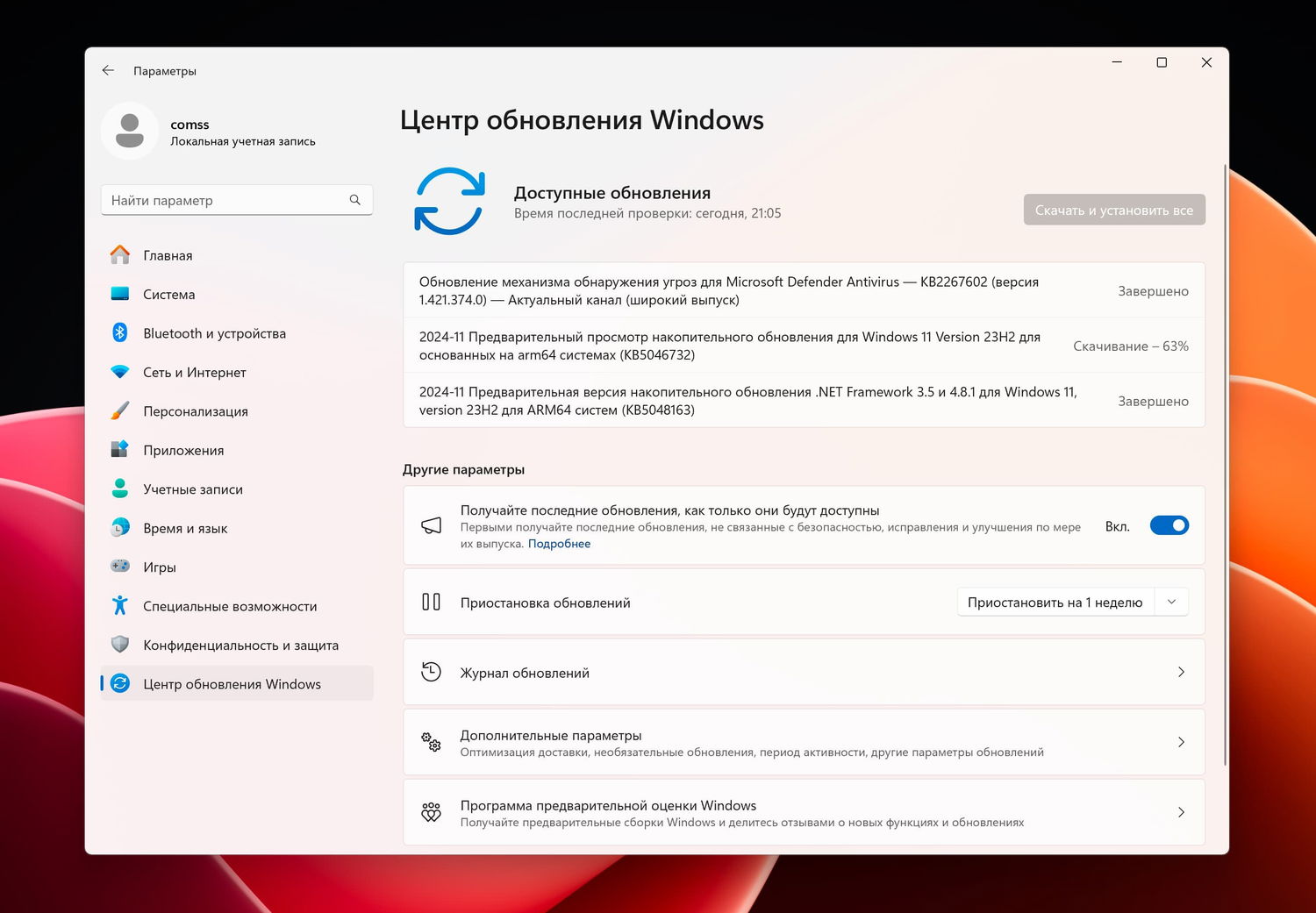This screenshot has width=1316, height=913.
Task: Click the Найти параметр search field
Action: pos(237,200)
